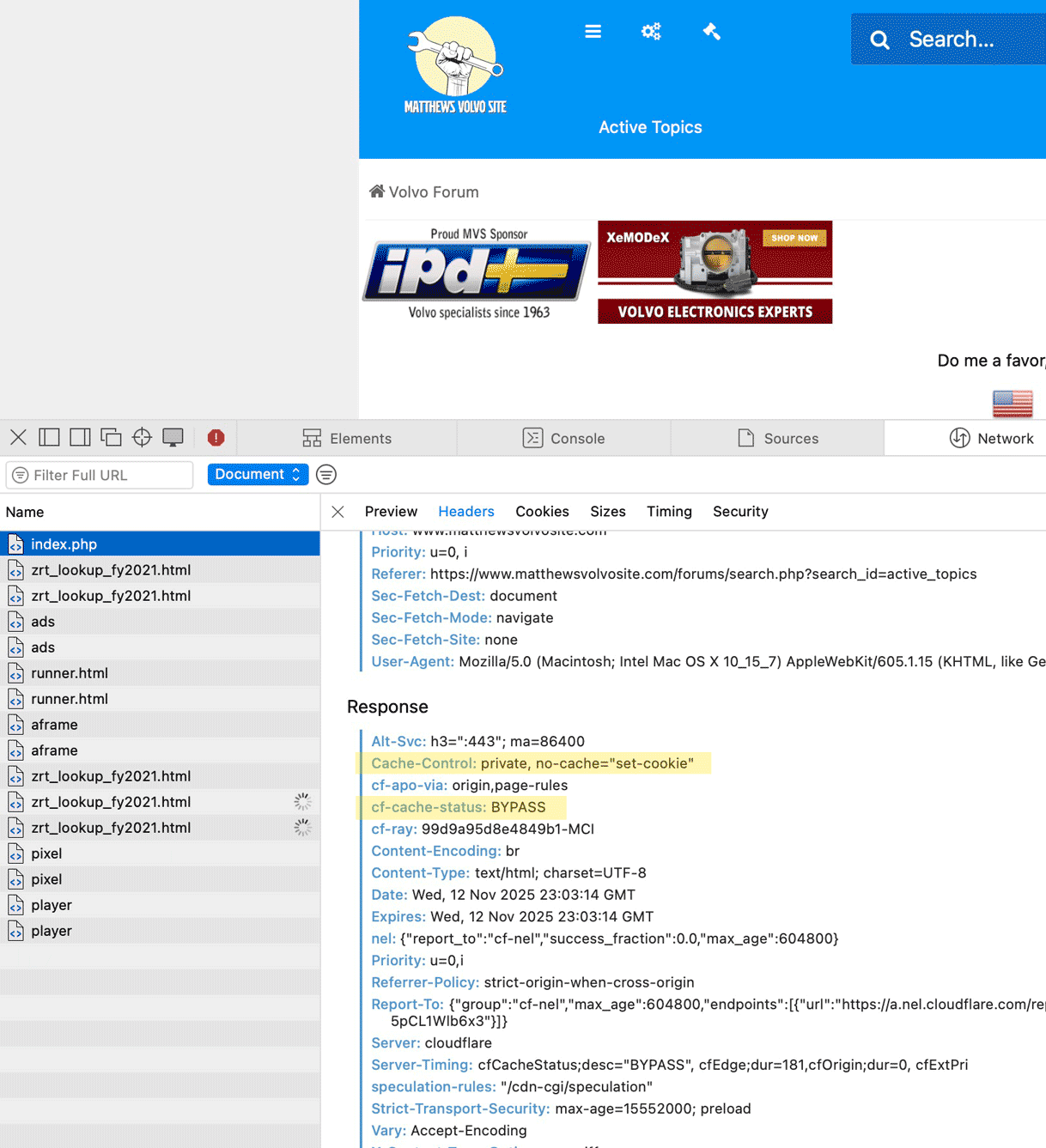Click the gavel icon in site header
Screen dimensions: 1046x1148
[711, 32]
